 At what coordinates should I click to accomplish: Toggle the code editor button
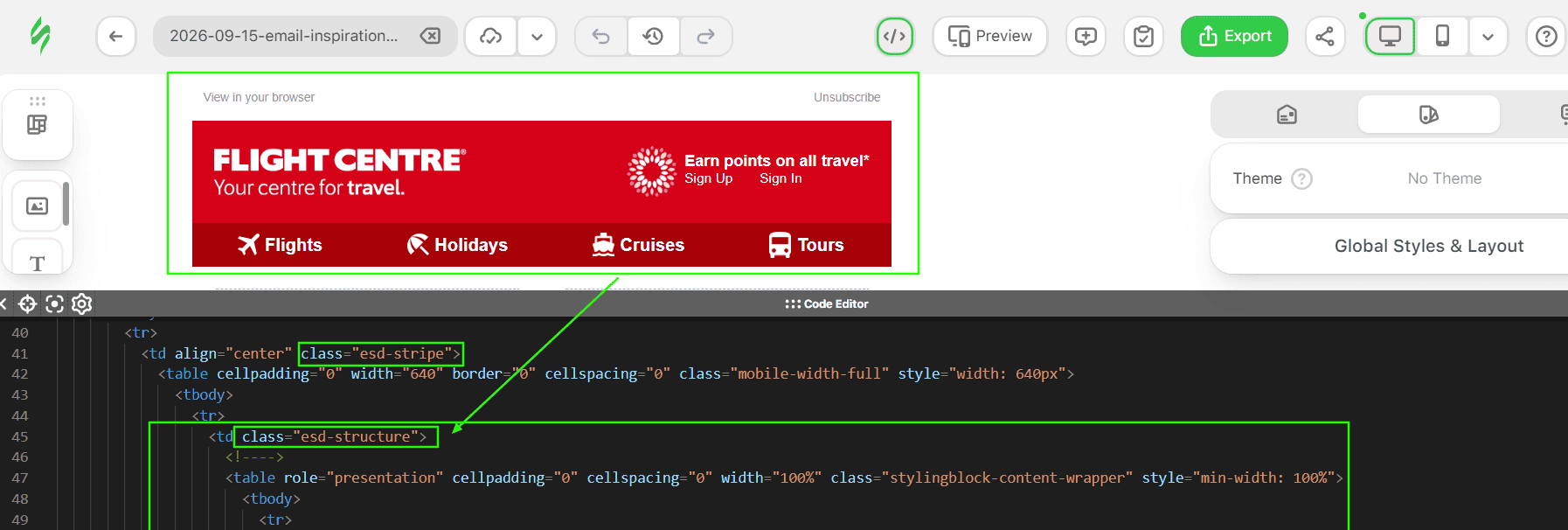pos(895,36)
